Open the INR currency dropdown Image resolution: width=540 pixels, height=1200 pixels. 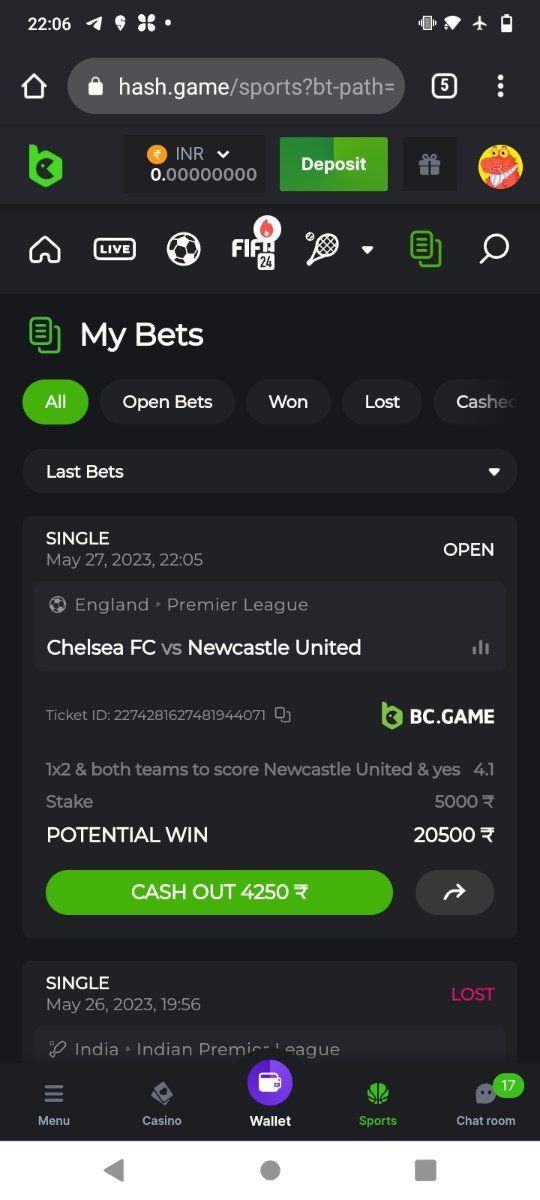(195, 165)
